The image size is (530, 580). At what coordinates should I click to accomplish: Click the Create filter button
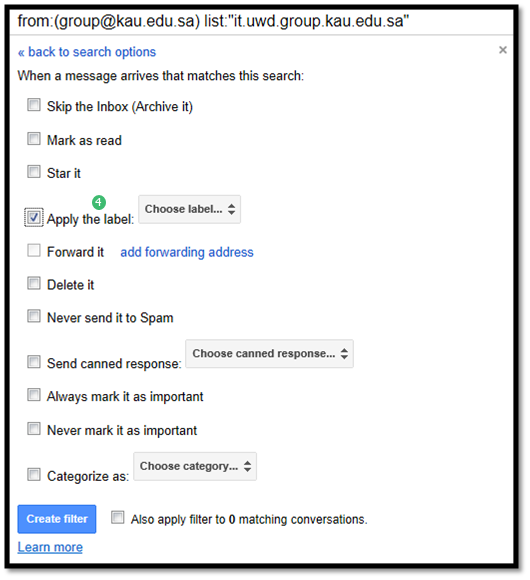57,519
